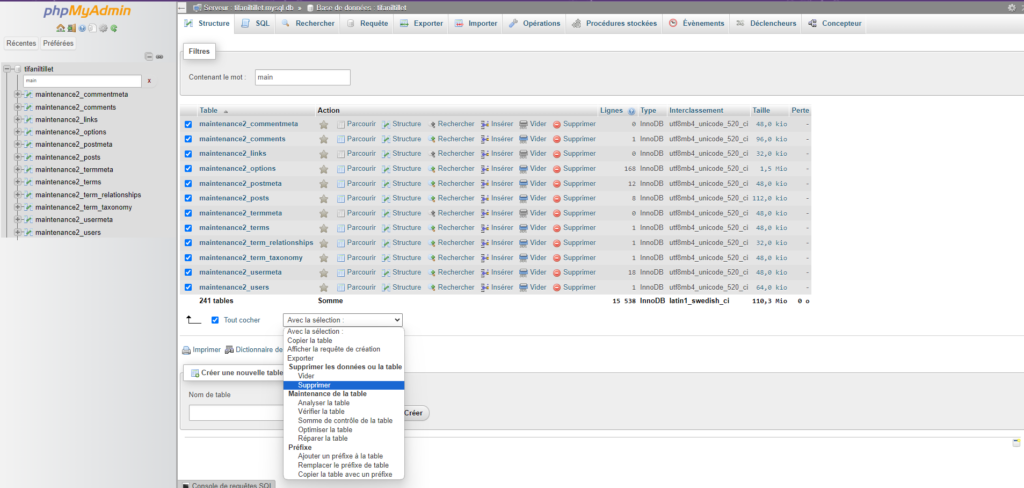The height and width of the screenshot is (488, 1024).
Task: Close the 'Avec la sélection' dropdown
Action: (342, 320)
